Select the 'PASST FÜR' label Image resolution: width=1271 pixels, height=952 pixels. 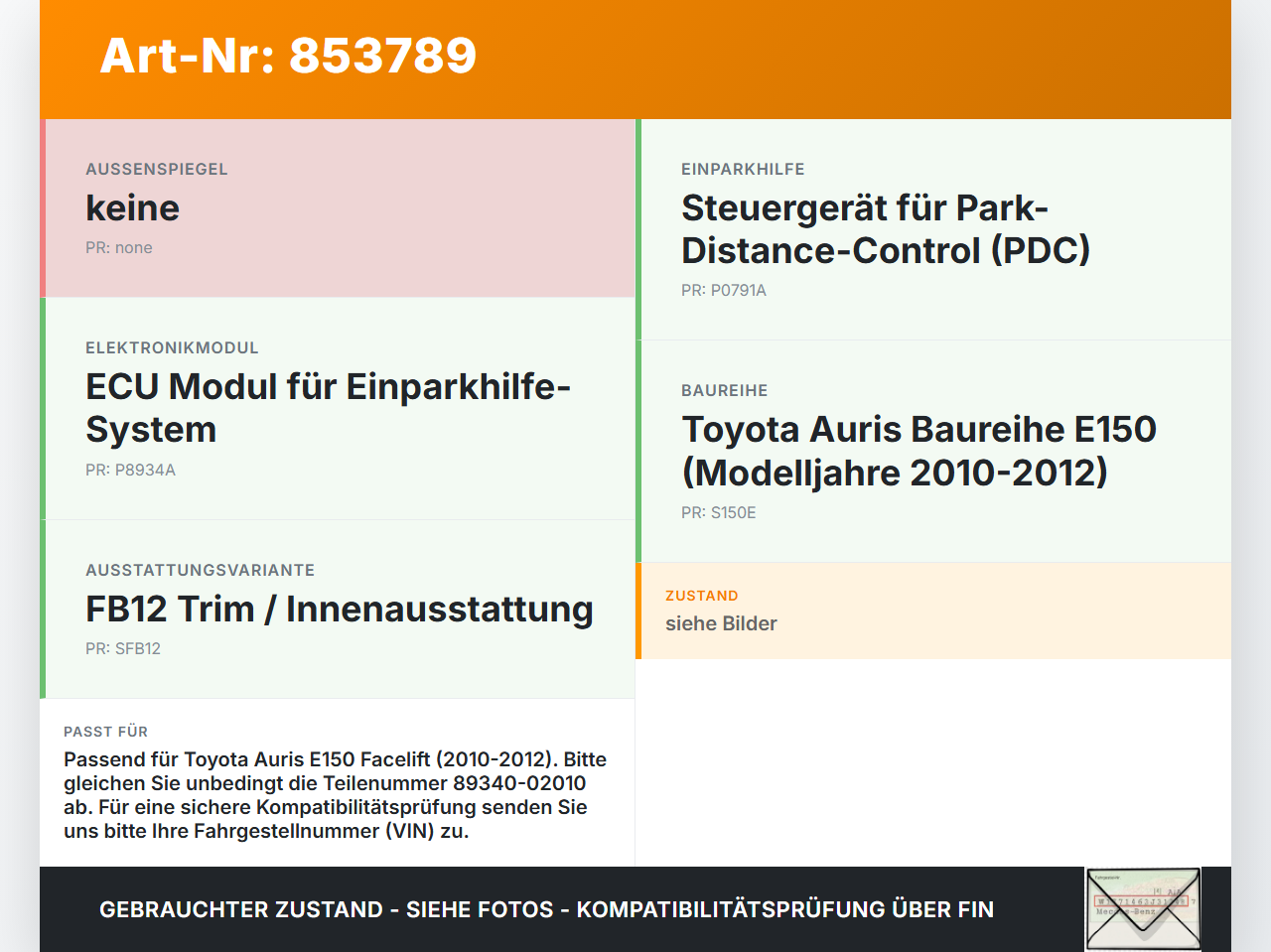(x=105, y=733)
